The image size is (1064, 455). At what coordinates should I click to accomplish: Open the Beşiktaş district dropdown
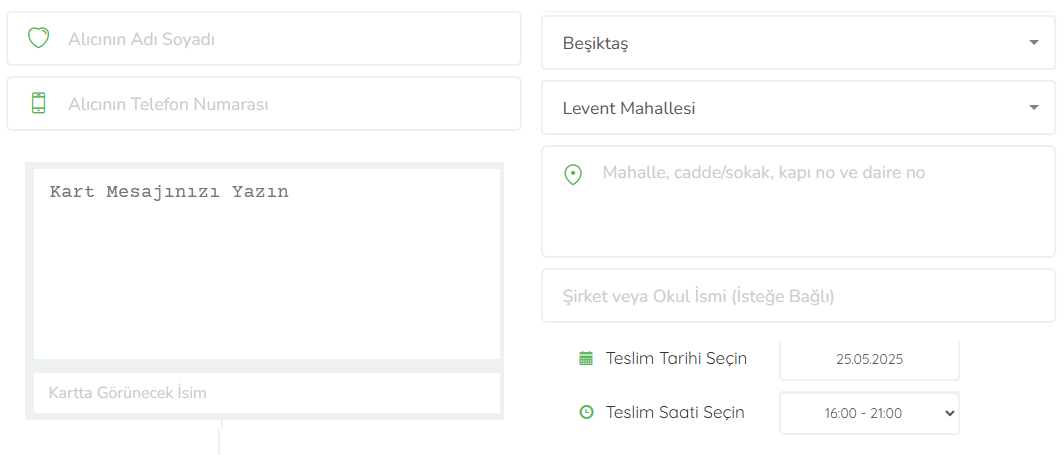[798, 43]
